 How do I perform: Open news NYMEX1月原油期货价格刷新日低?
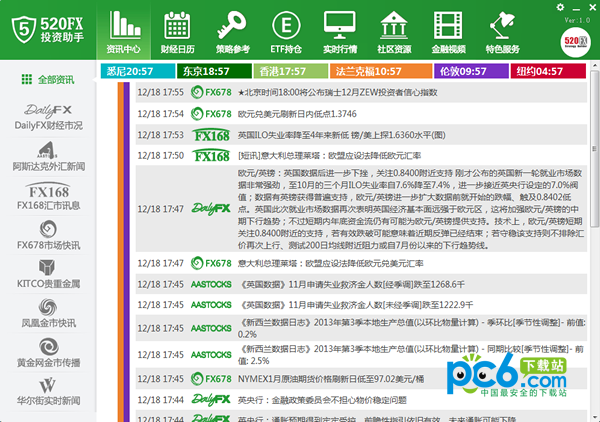(x=331, y=379)
